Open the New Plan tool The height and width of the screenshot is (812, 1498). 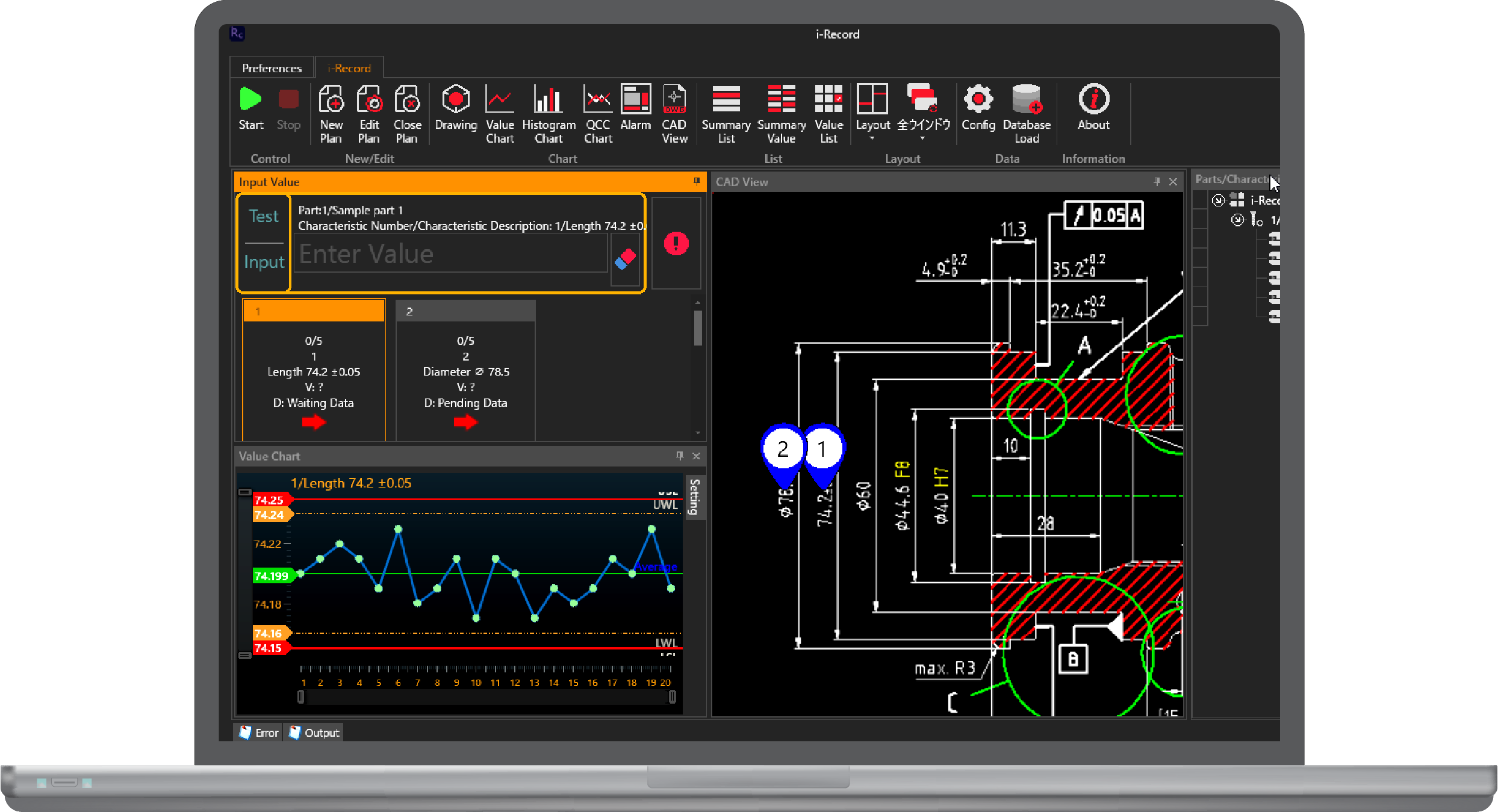(x=331, y=101)
